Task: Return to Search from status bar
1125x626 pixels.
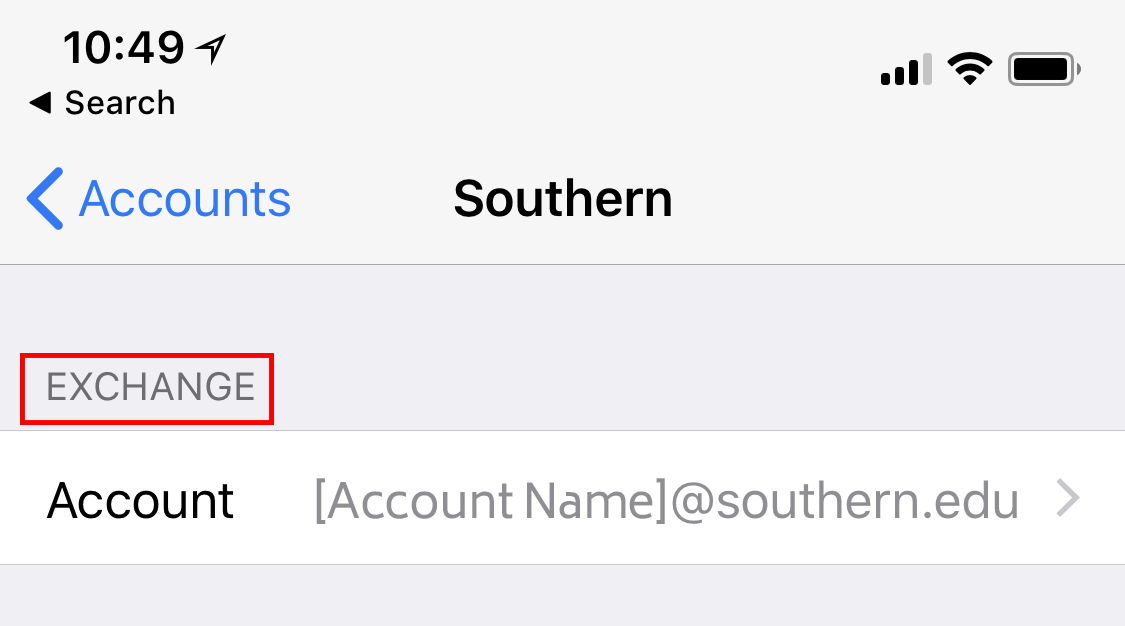Action: (x=119, y=103)
